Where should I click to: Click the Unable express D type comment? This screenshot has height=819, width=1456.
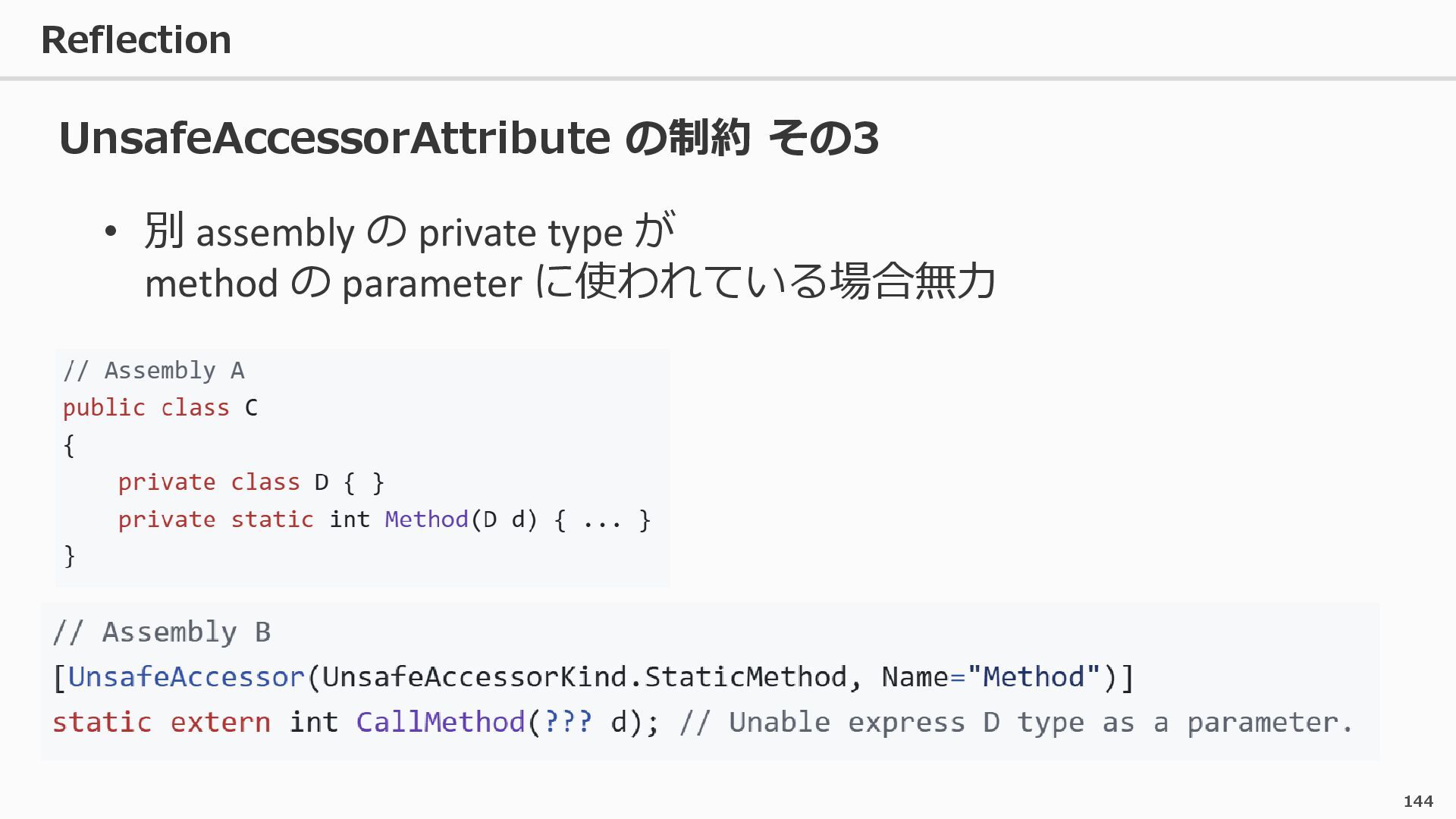coord(1016,722)
